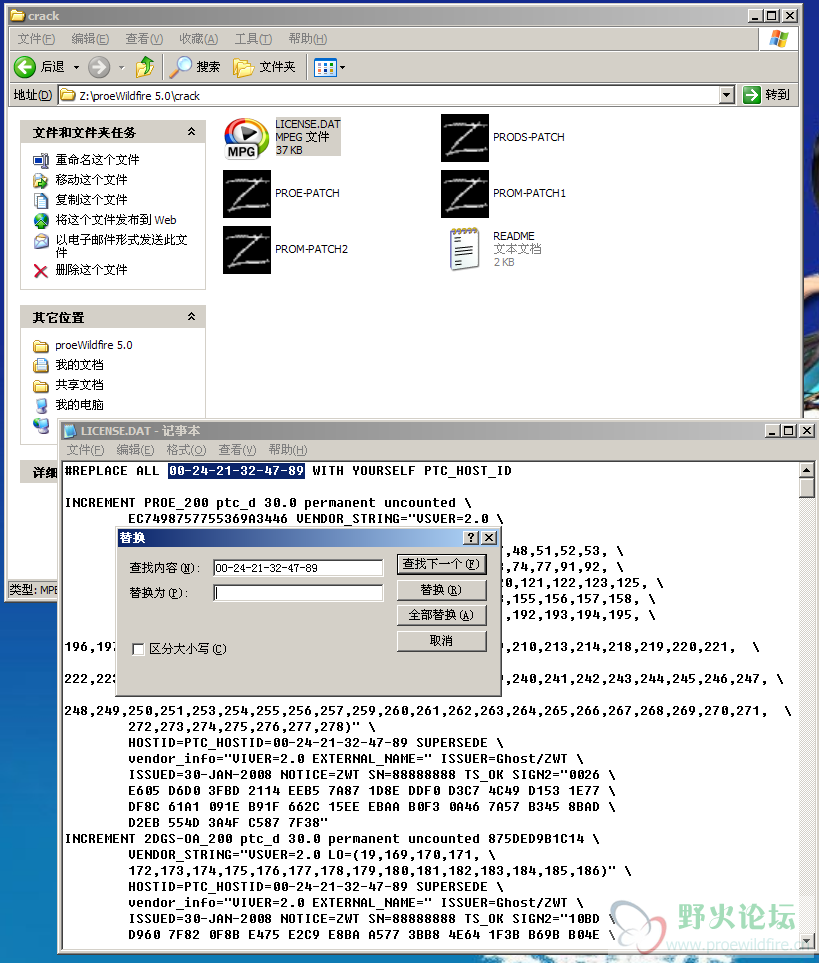Open the File (文件) menu in Notepad

[85, 450]
